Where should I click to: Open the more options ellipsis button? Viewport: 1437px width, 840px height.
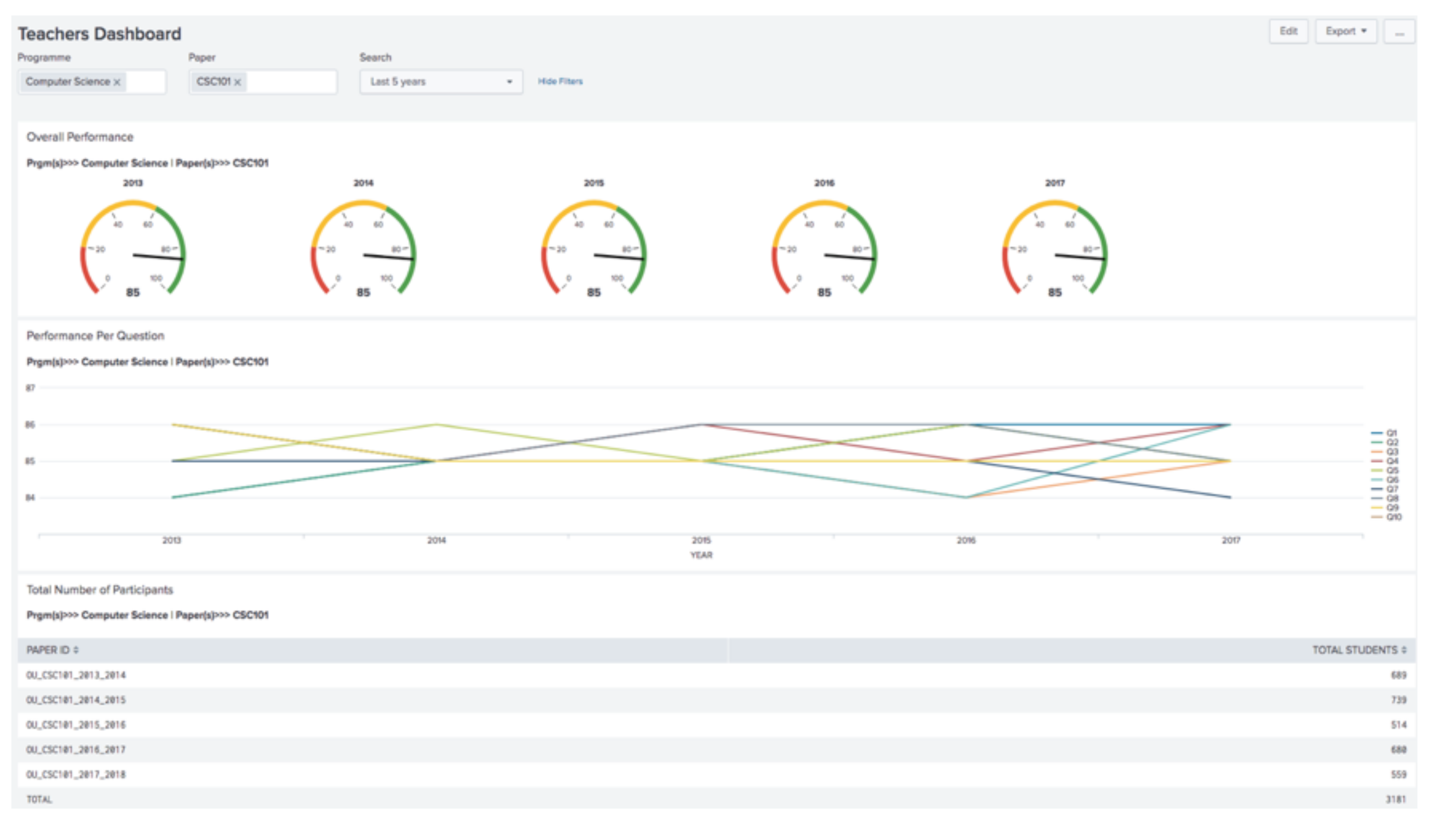[x=1399, y=32]
